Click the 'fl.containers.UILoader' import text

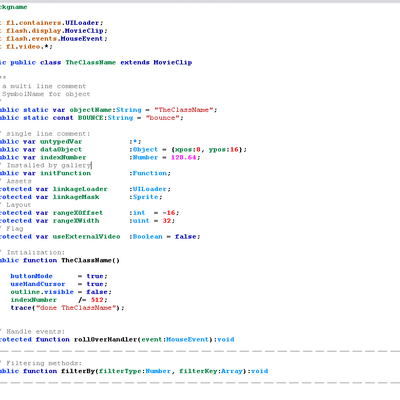[x=53, y=23]
